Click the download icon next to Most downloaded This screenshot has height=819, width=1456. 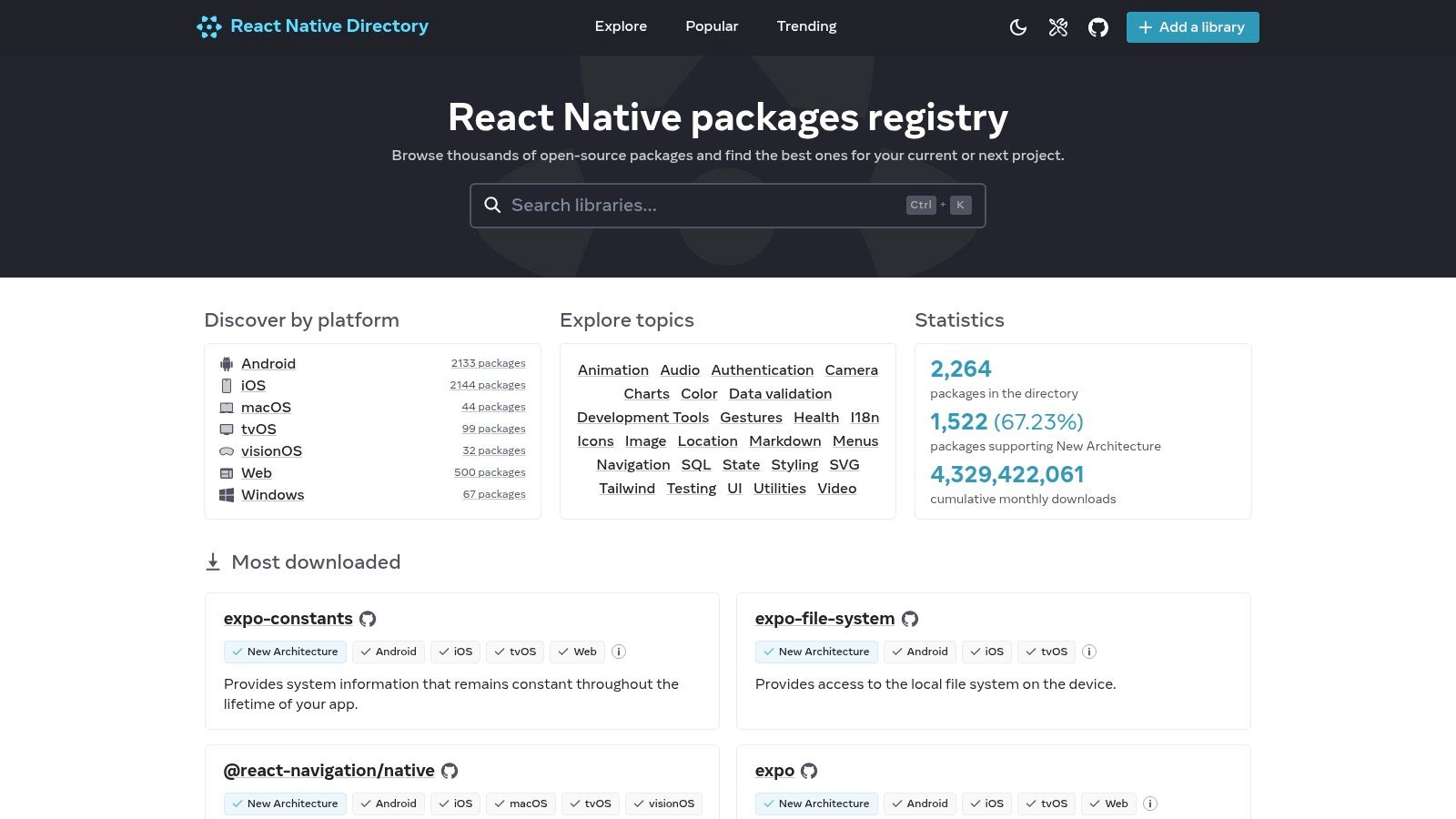coord(213,561)
